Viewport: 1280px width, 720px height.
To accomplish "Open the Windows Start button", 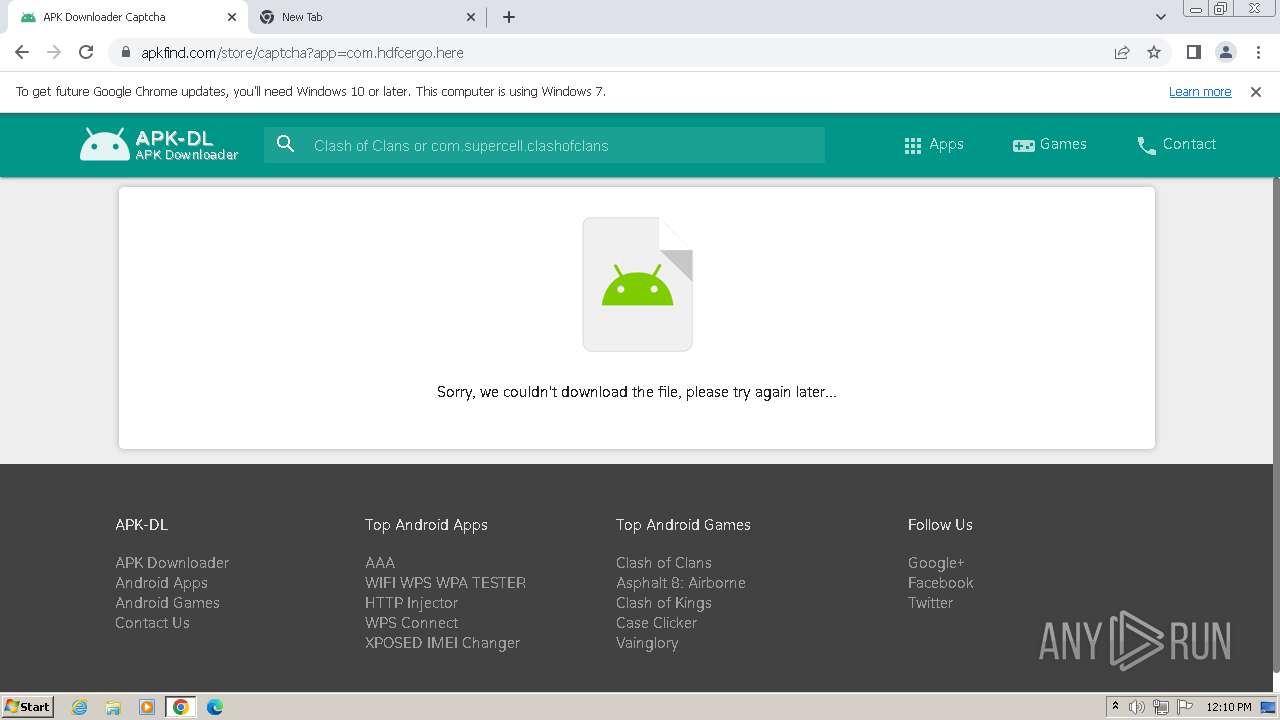I will coord(27,706).
